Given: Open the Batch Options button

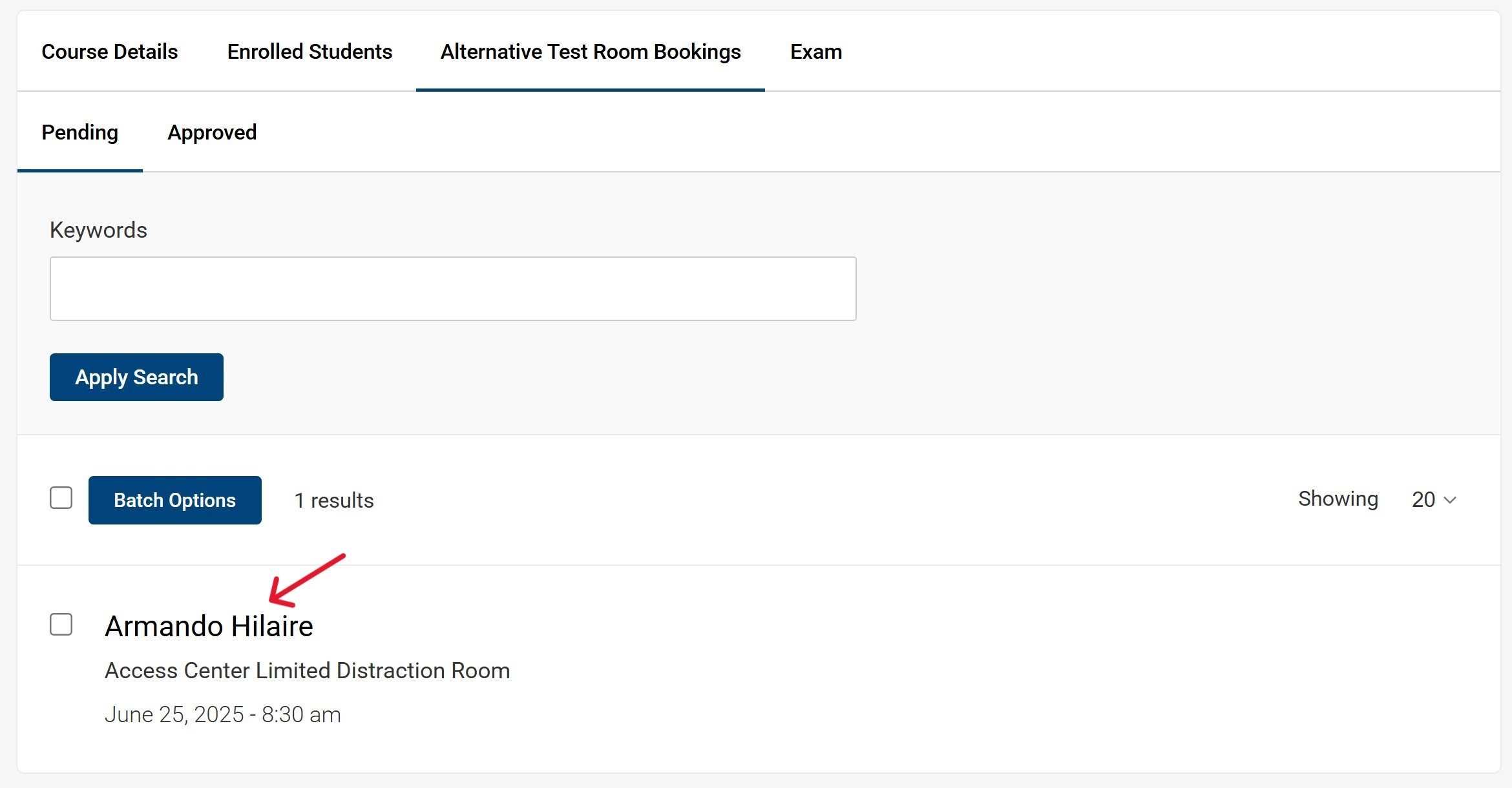Looking at the screenshot, I should coord(174,500).
